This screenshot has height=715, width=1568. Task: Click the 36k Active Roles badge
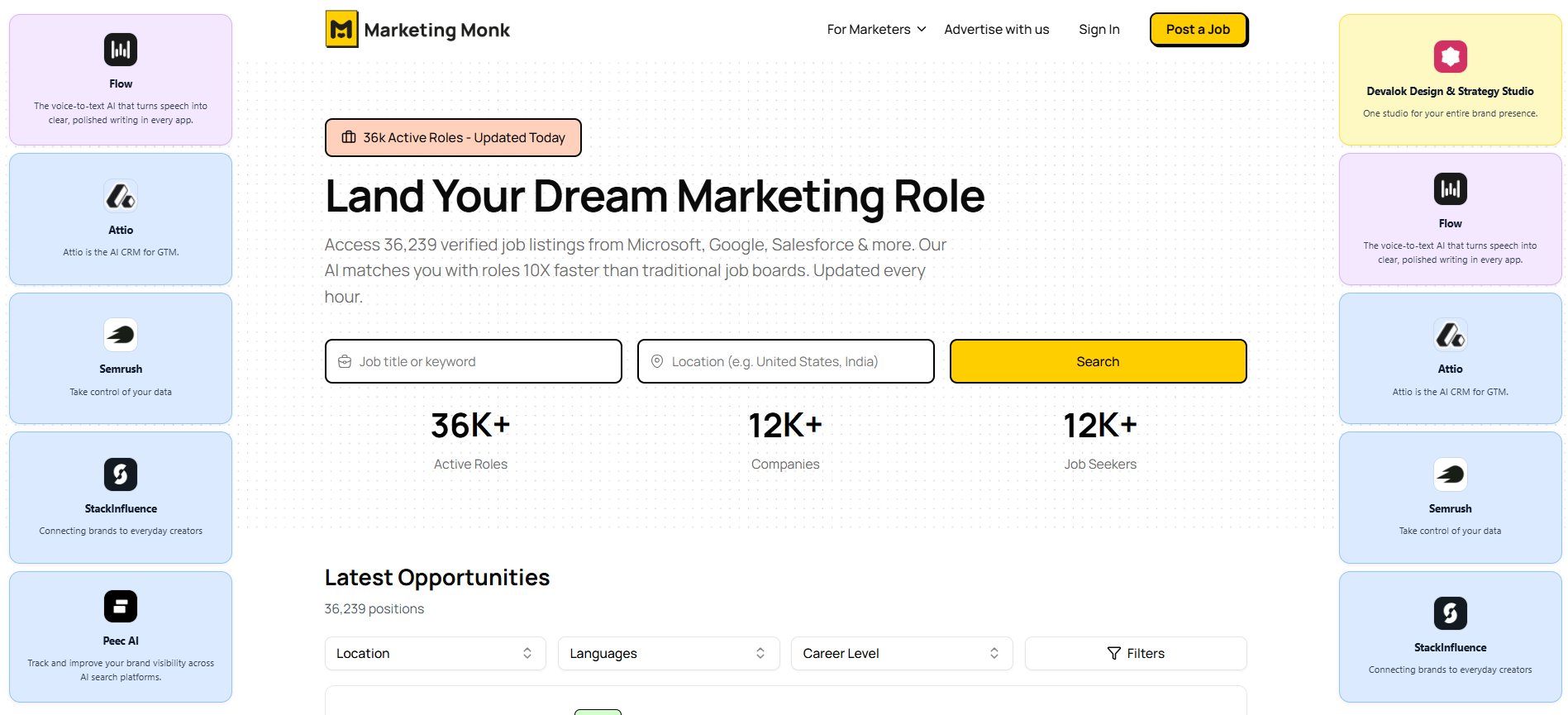(453, 137)
